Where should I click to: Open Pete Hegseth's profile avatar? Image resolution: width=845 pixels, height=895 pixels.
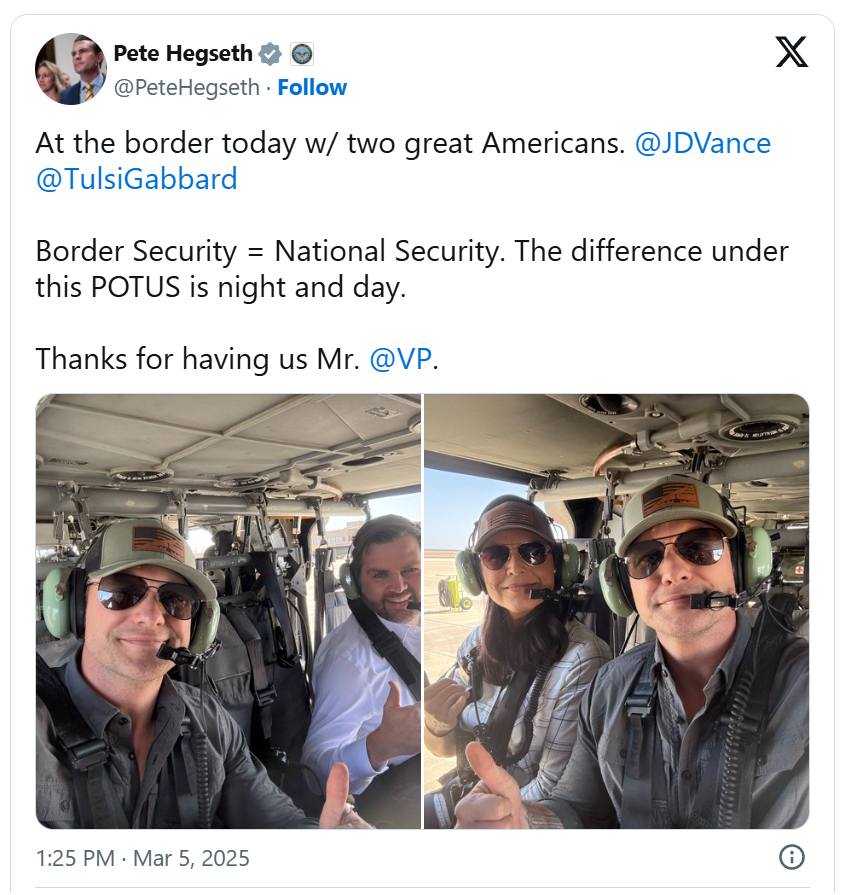pyautogui.click(x=70, y=69)
